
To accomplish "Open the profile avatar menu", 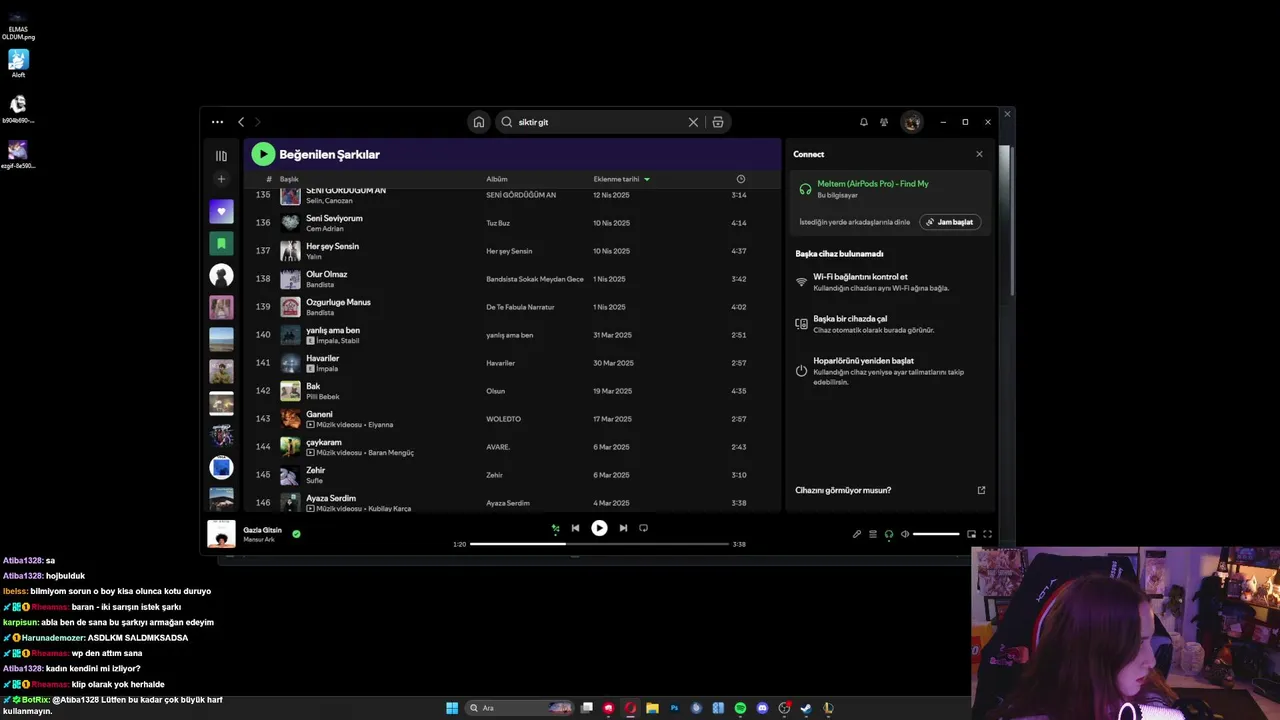I will pyautogui.click(x=911, y=122).
